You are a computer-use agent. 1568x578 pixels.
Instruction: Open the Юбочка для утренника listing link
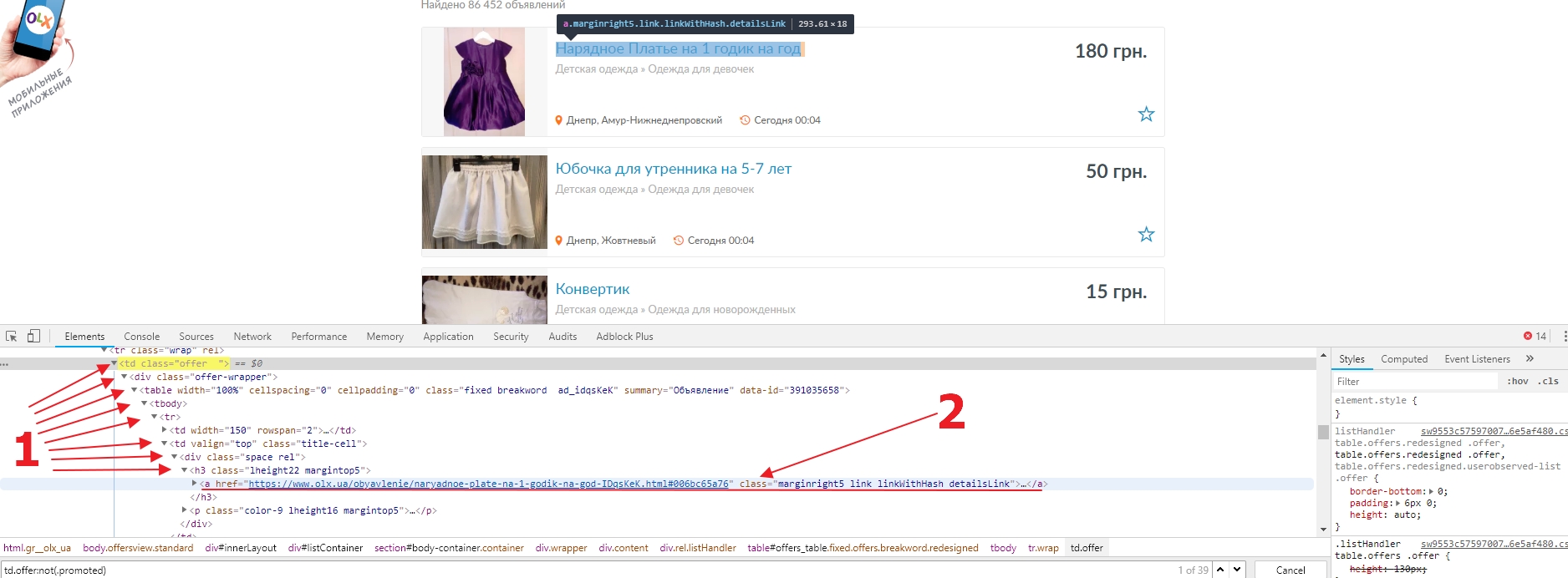tap(674, 169)
